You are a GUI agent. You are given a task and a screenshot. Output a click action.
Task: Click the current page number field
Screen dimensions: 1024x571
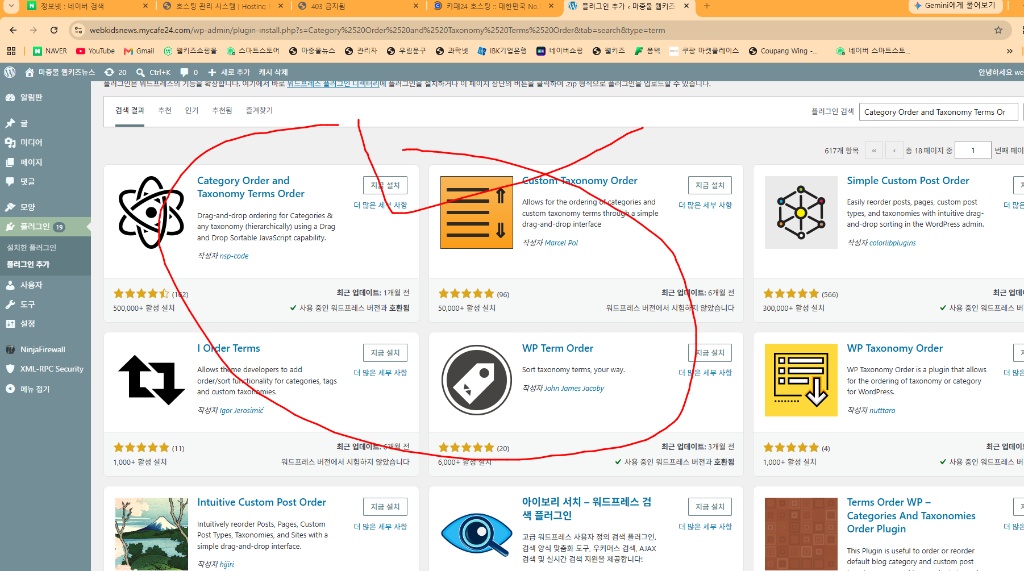coord(972,150)
